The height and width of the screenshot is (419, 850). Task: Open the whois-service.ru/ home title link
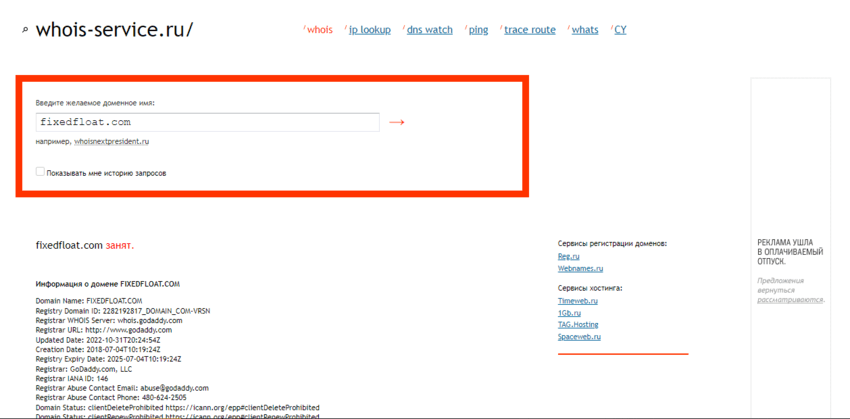(114, 30)
